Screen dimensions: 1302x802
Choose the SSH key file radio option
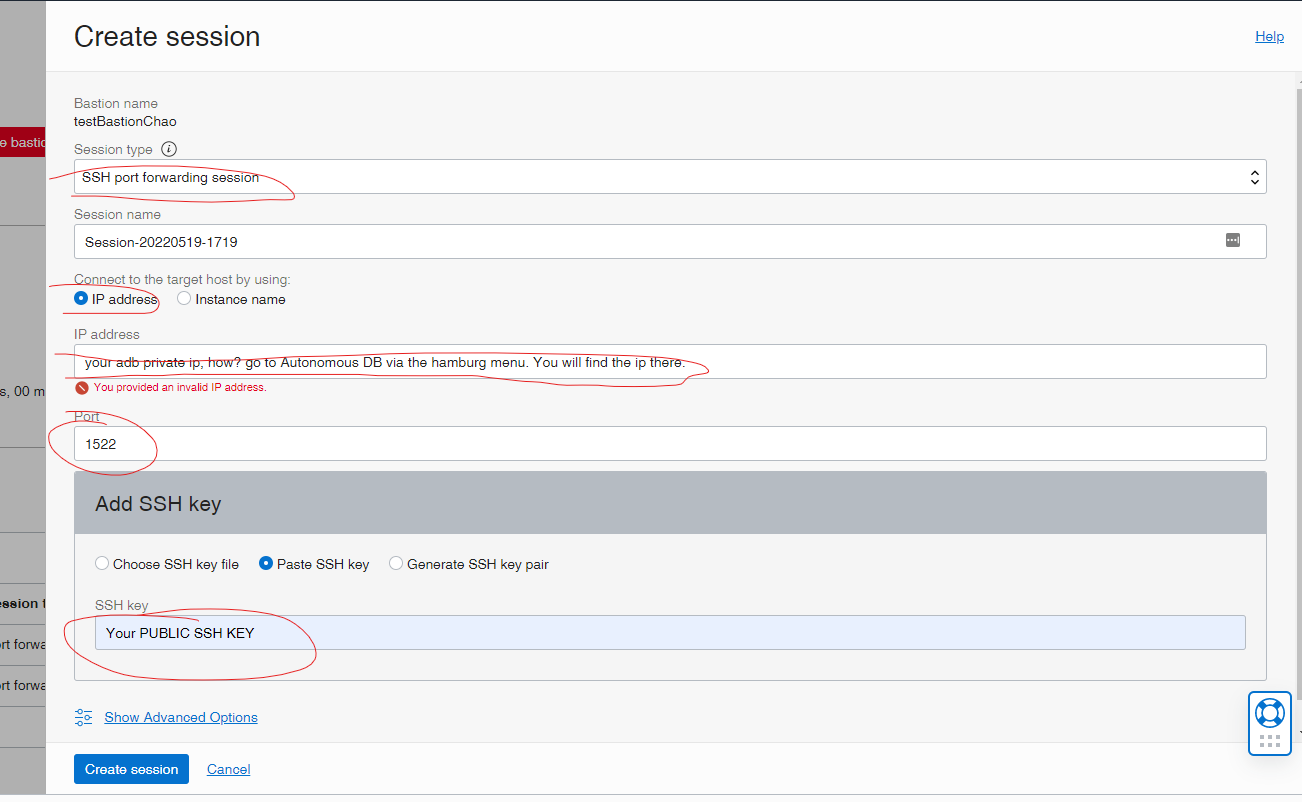click(x=102, y=564)
